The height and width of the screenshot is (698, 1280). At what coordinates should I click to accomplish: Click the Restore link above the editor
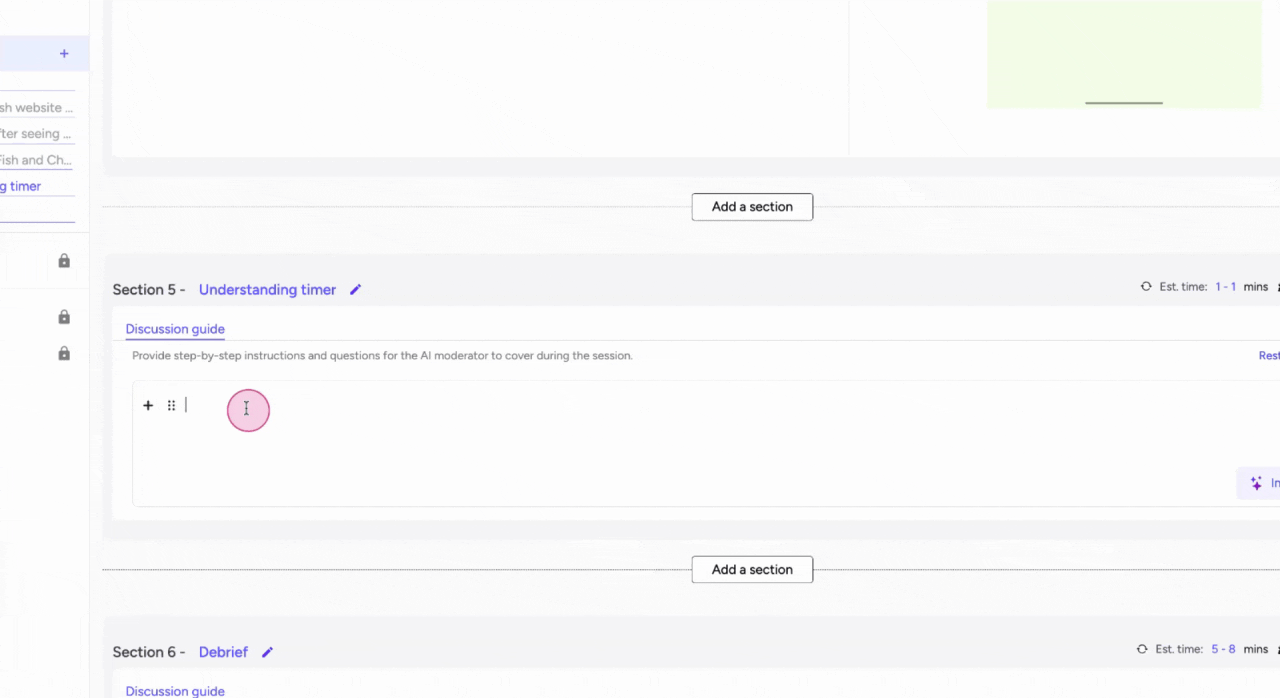pyautogui.click(x=1268, y=355)
